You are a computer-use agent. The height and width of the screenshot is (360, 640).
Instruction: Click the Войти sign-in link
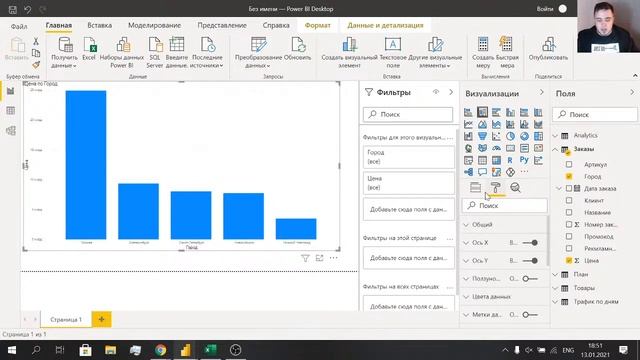(545, 9)
